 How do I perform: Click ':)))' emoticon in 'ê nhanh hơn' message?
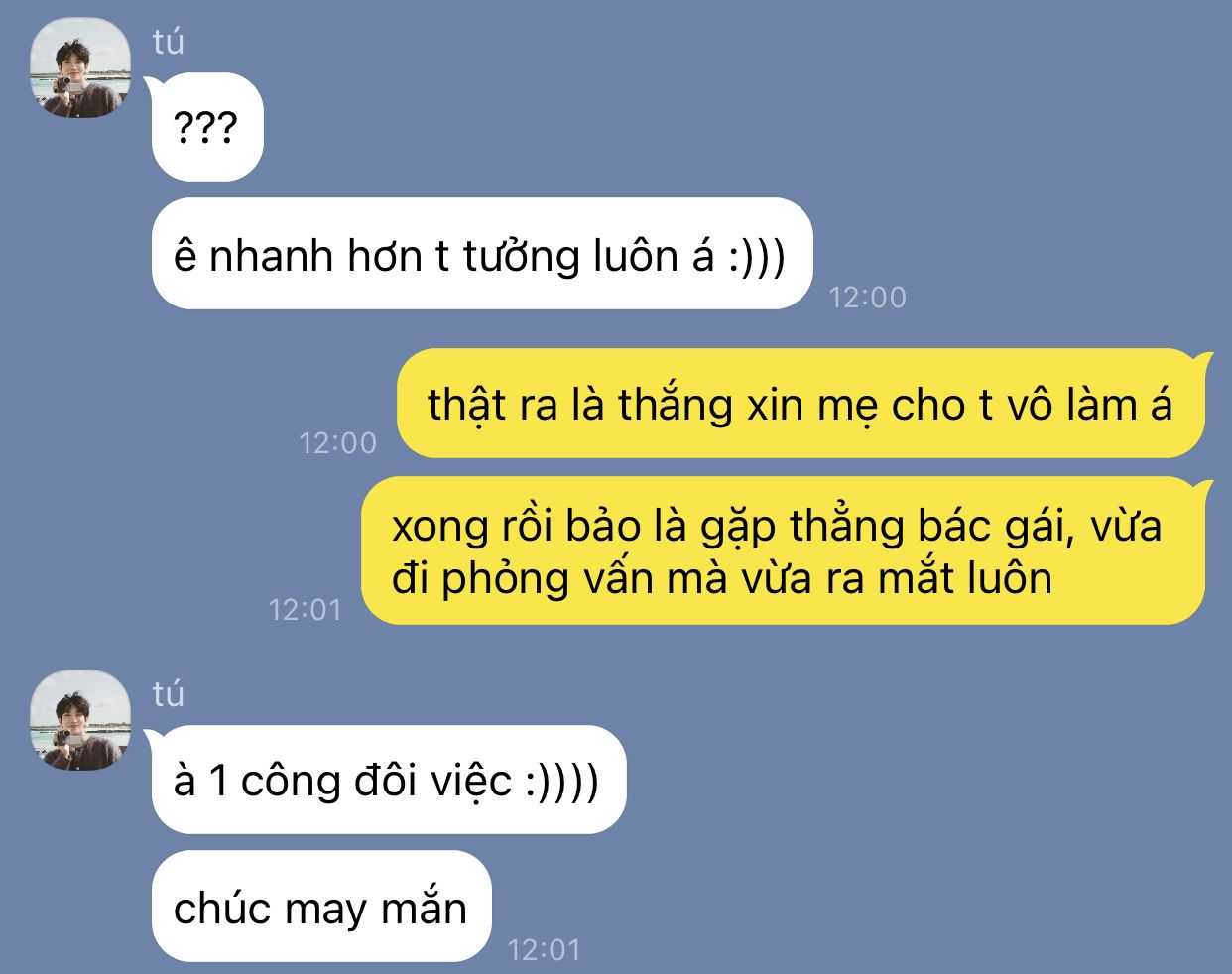click(757, 257)
